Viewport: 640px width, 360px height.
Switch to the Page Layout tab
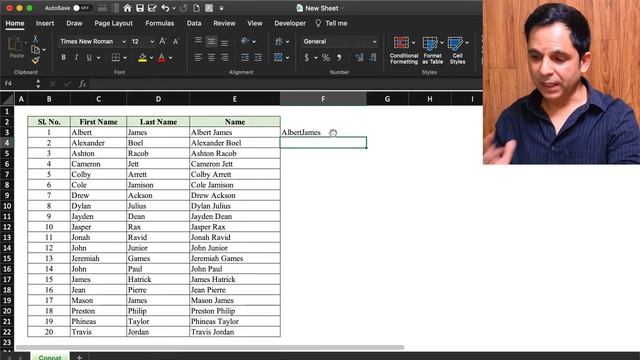click(113, 23)
